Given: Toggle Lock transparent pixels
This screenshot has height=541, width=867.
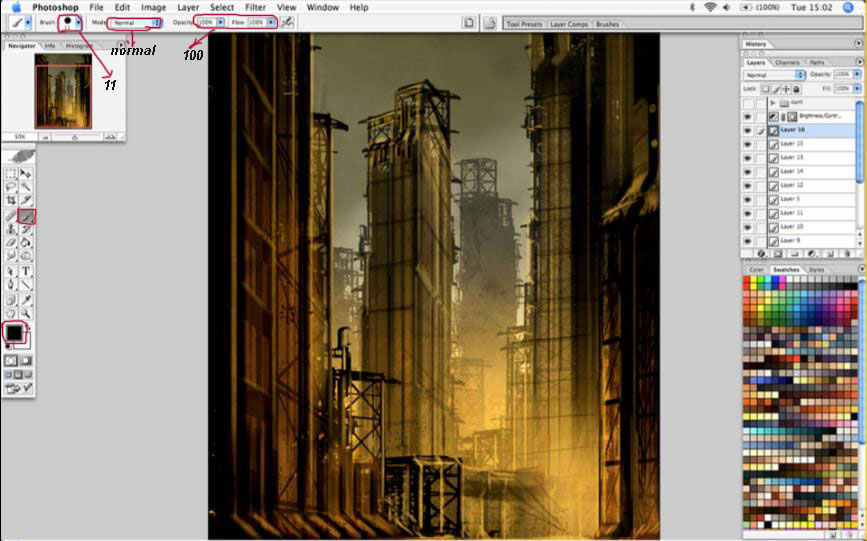Looking at the screenshot, I should (765, 89).
